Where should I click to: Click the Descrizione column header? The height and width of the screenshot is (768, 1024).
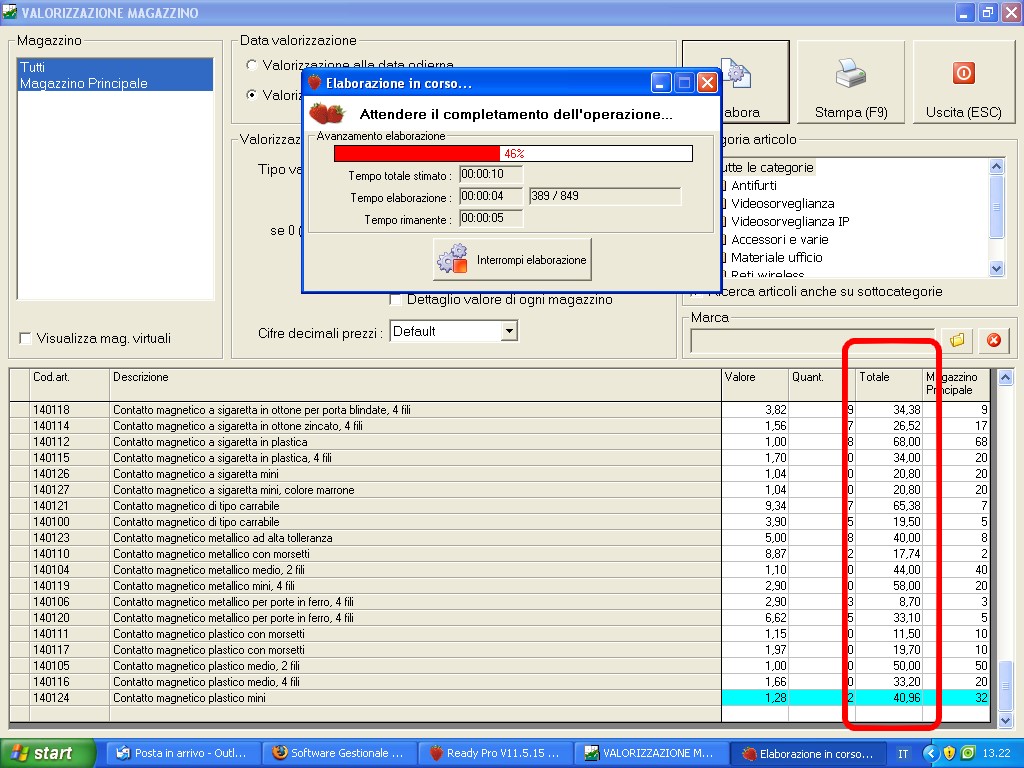(x=415, y=385)
